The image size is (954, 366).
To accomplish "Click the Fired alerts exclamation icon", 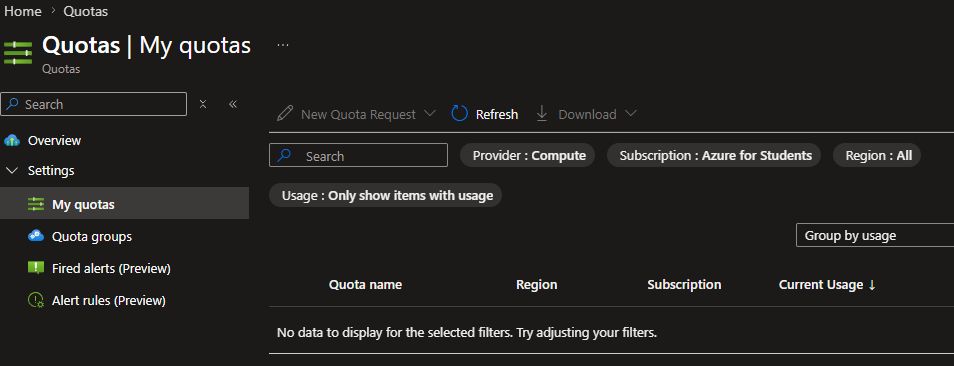I will (x=36, y=268).
